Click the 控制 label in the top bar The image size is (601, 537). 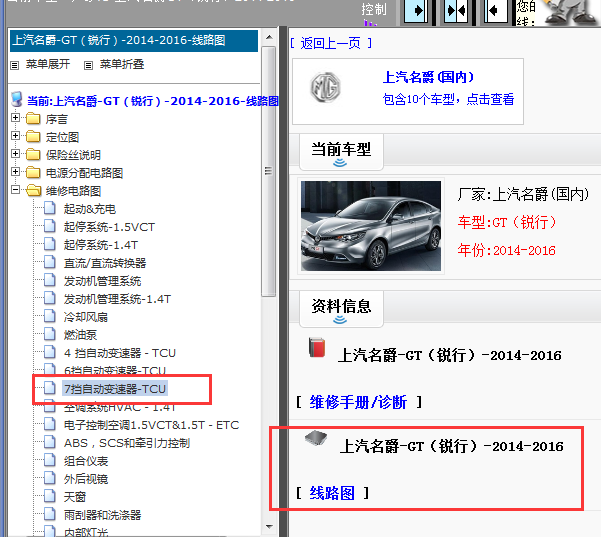click(x=374, y=9)
